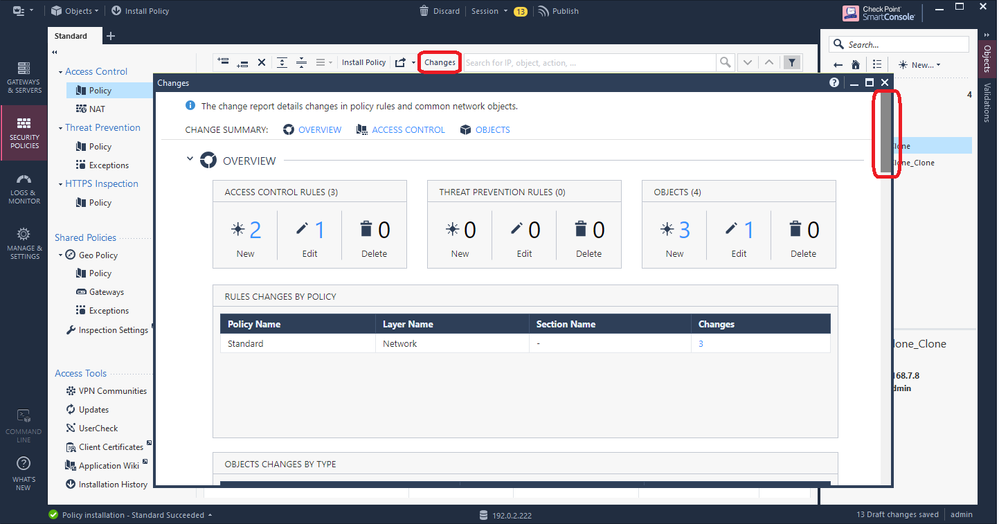Collapse the Threat Prevention tree section
The image size is (999, 524).
pyautogui.click(x=61, y=128)
